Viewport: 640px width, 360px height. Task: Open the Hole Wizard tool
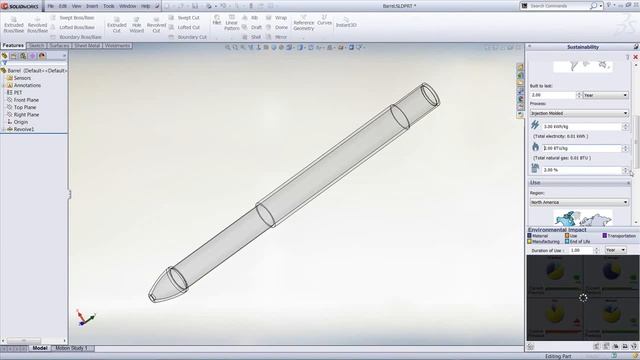[137, 25]
